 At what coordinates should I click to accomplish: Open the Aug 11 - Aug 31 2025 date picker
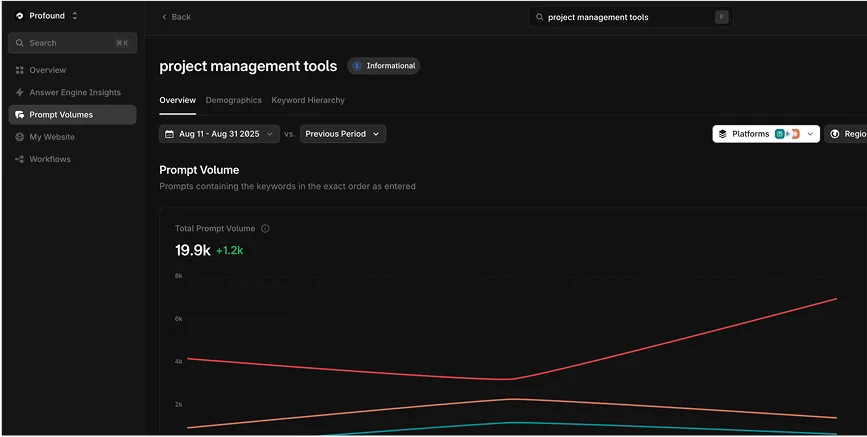219,134
